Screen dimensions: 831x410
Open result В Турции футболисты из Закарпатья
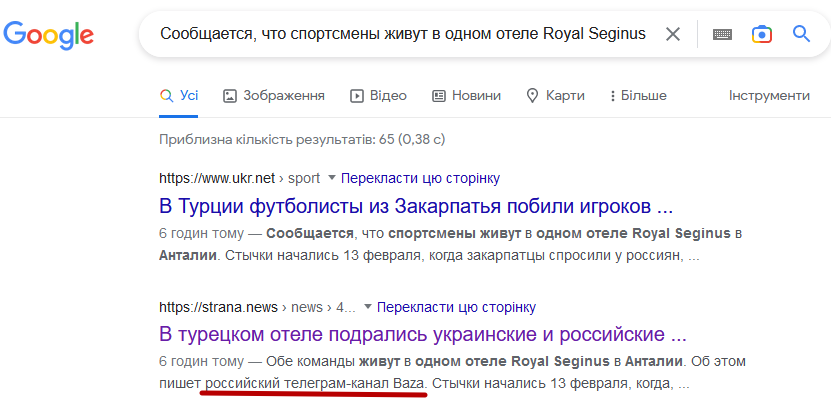point(416,206)
